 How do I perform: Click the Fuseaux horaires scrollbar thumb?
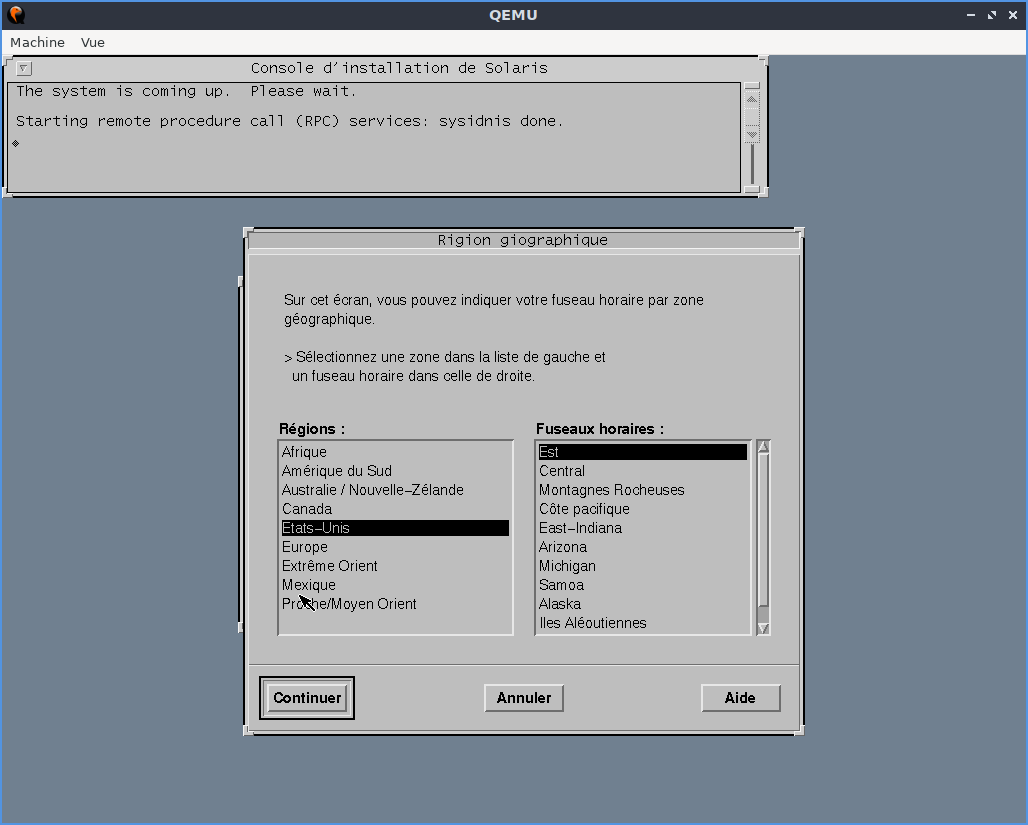[x=763, y=530]
